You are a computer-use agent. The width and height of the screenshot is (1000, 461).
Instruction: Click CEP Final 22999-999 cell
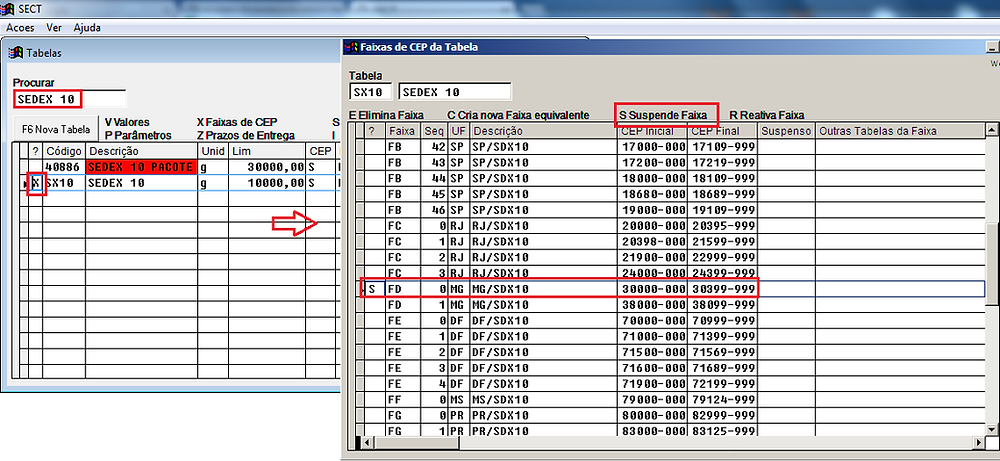722,257
